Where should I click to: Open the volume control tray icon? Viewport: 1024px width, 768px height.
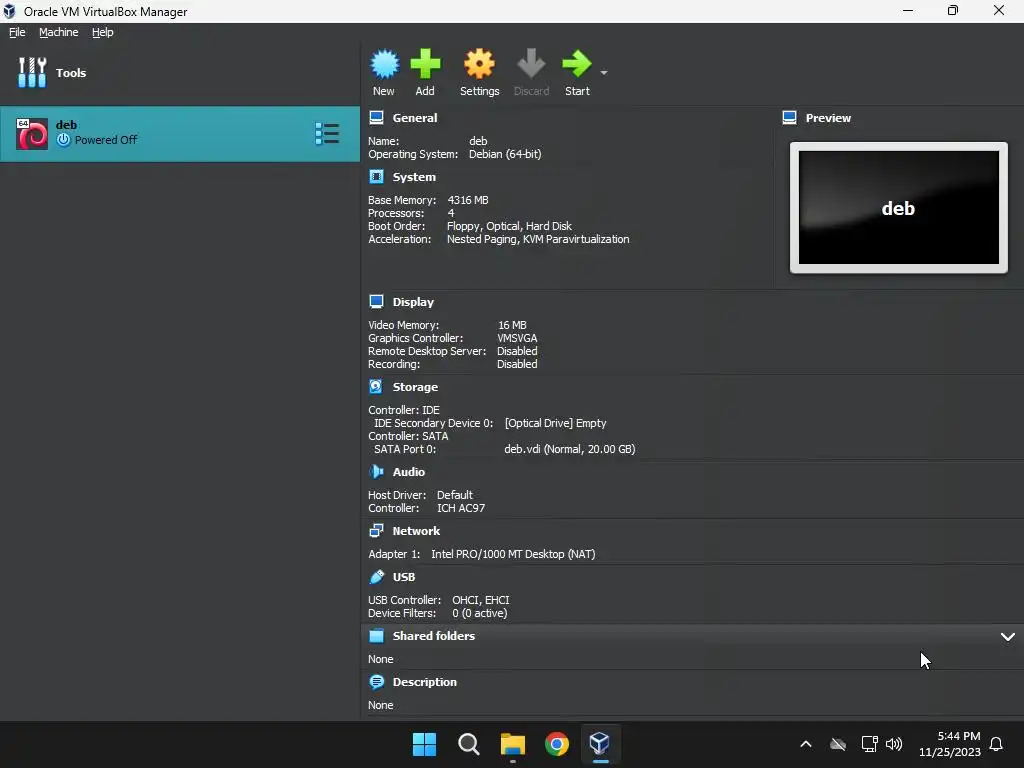coord(894,744)
